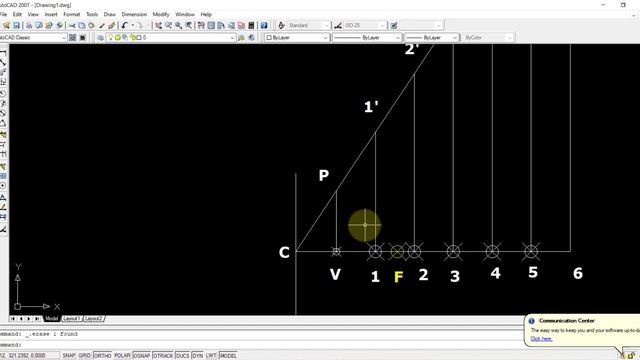Toggle LWT lineweight display
The width and height of the screenshot is (640, 360).
[x=211, y=356]
